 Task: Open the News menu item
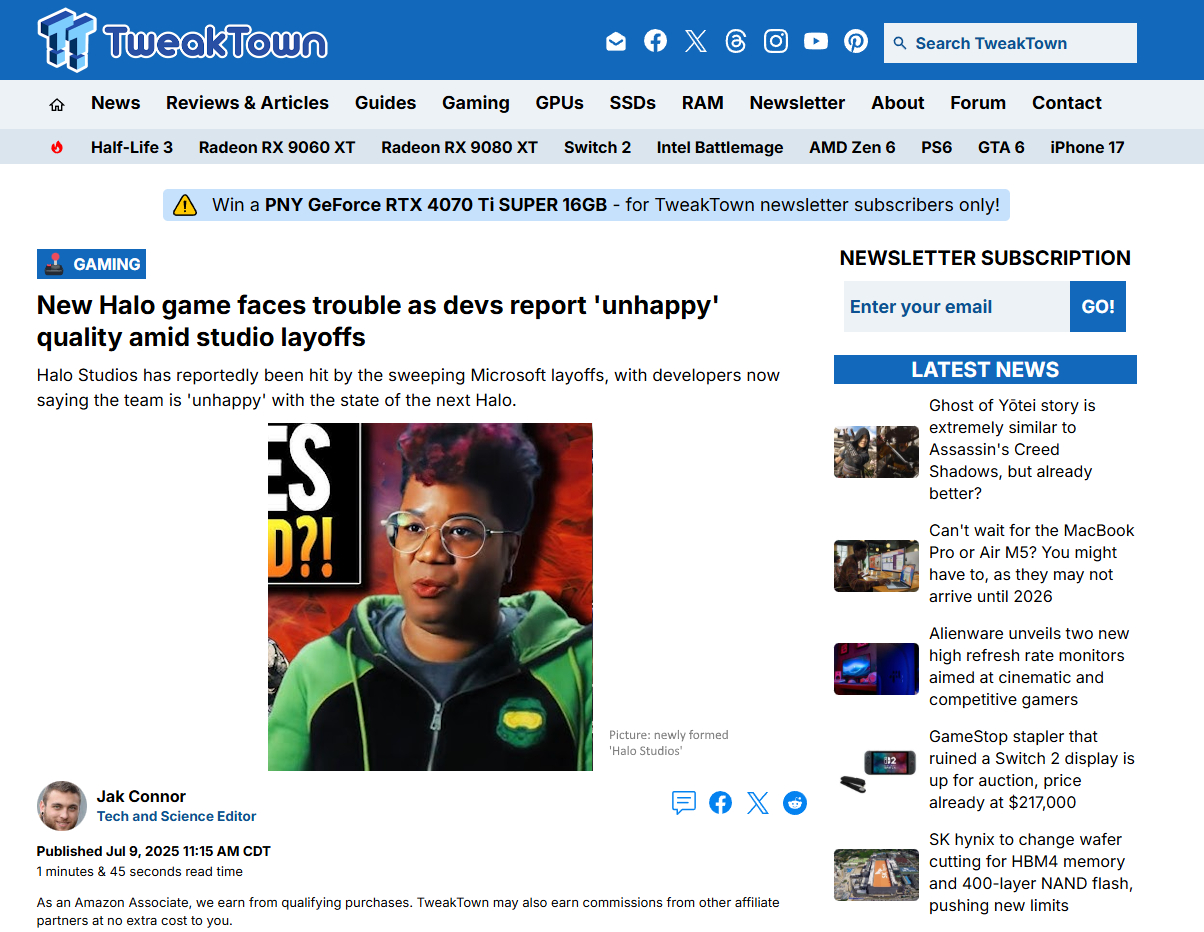pos(116,103)
